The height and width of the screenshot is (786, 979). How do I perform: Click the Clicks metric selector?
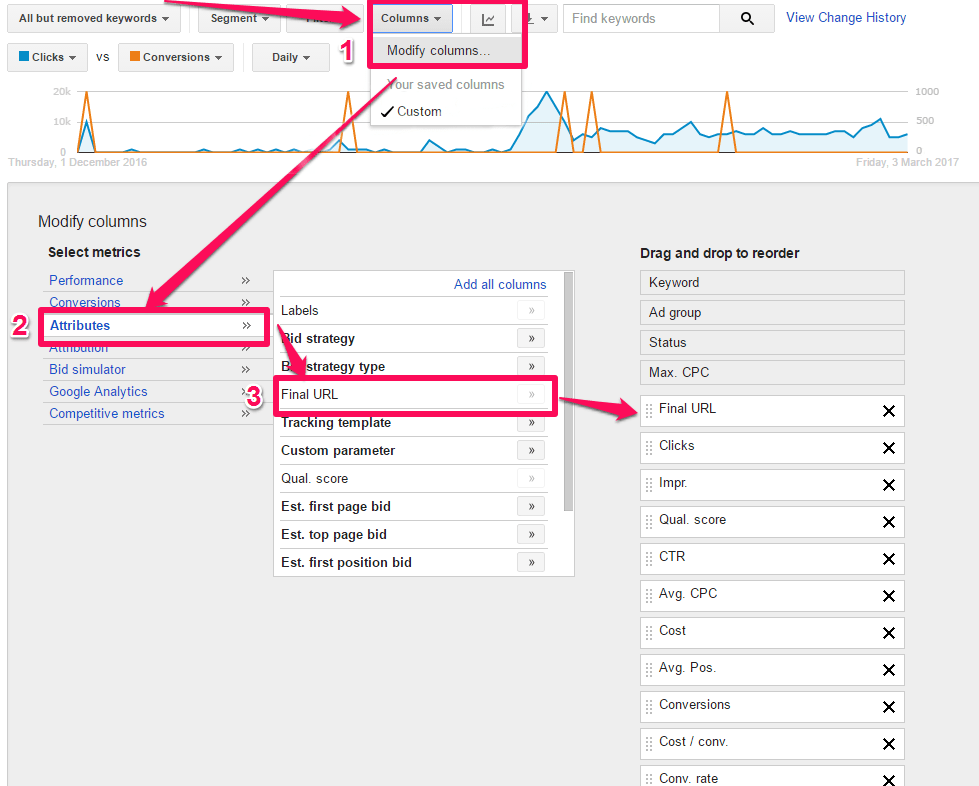(46, 57)
